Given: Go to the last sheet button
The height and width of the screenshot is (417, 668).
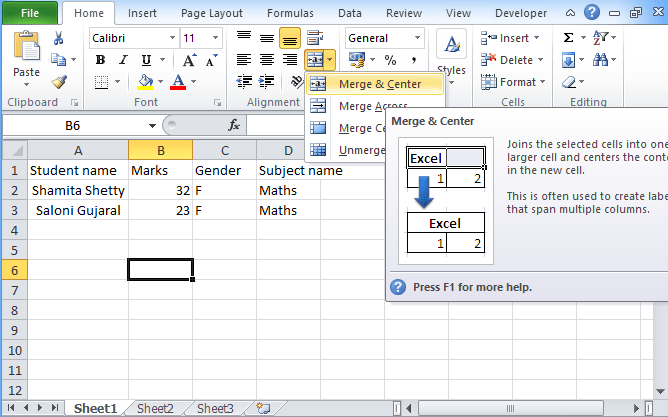Looking at the screenshot, I should (55, 408).
